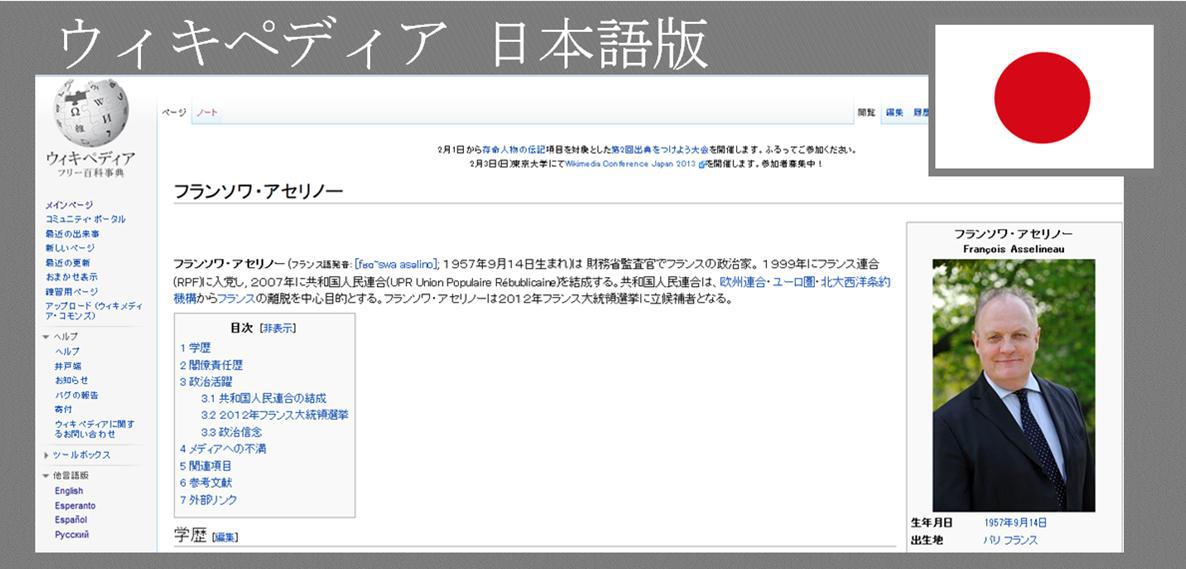Jump to section 3.2 2012年フランス大統領選挙

(x=274, y=415)
